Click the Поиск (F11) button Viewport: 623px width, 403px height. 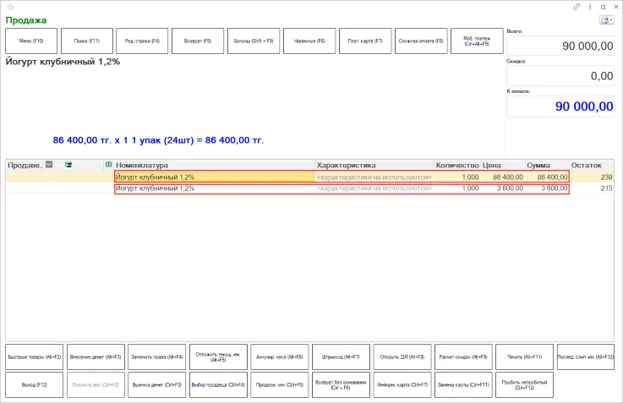point(87,41)
